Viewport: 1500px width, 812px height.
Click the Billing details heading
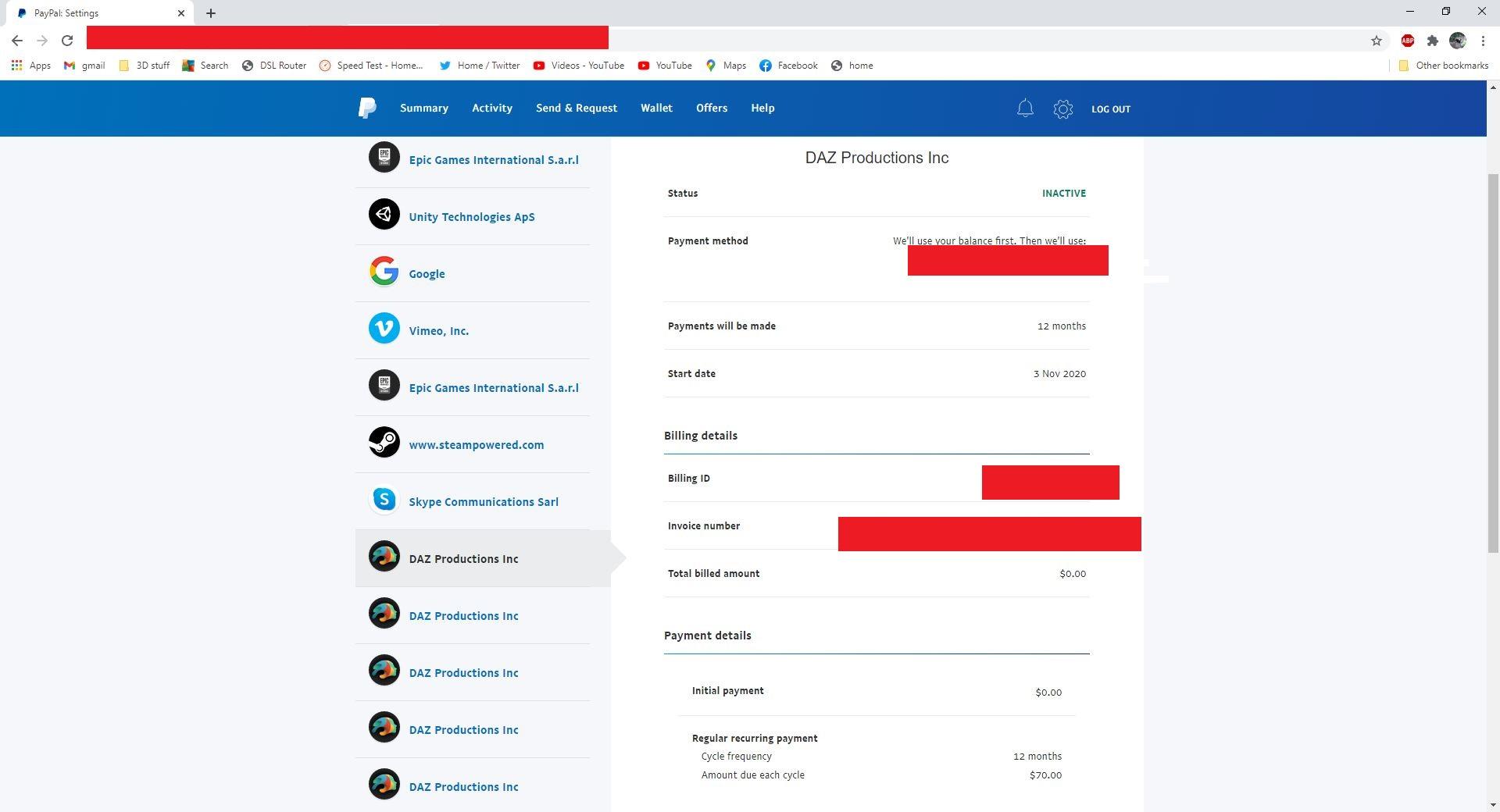pyautogui.click(x=701, y=436)
